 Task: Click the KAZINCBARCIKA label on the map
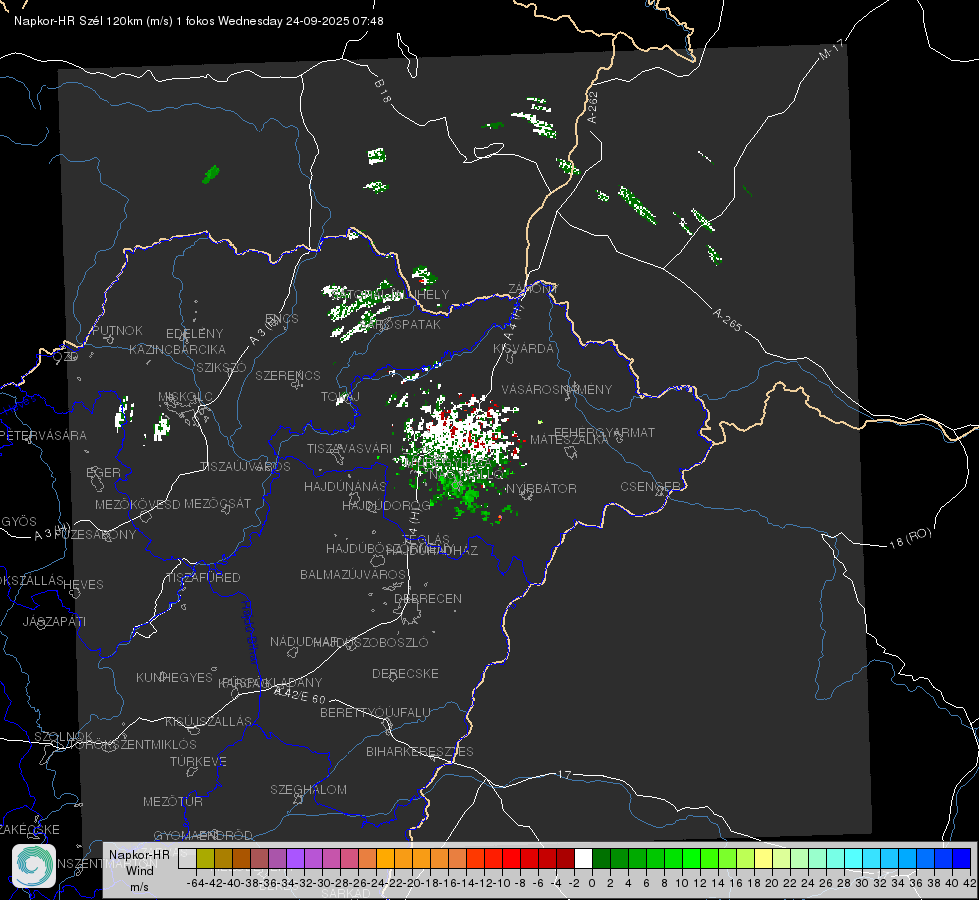[177, 349]
